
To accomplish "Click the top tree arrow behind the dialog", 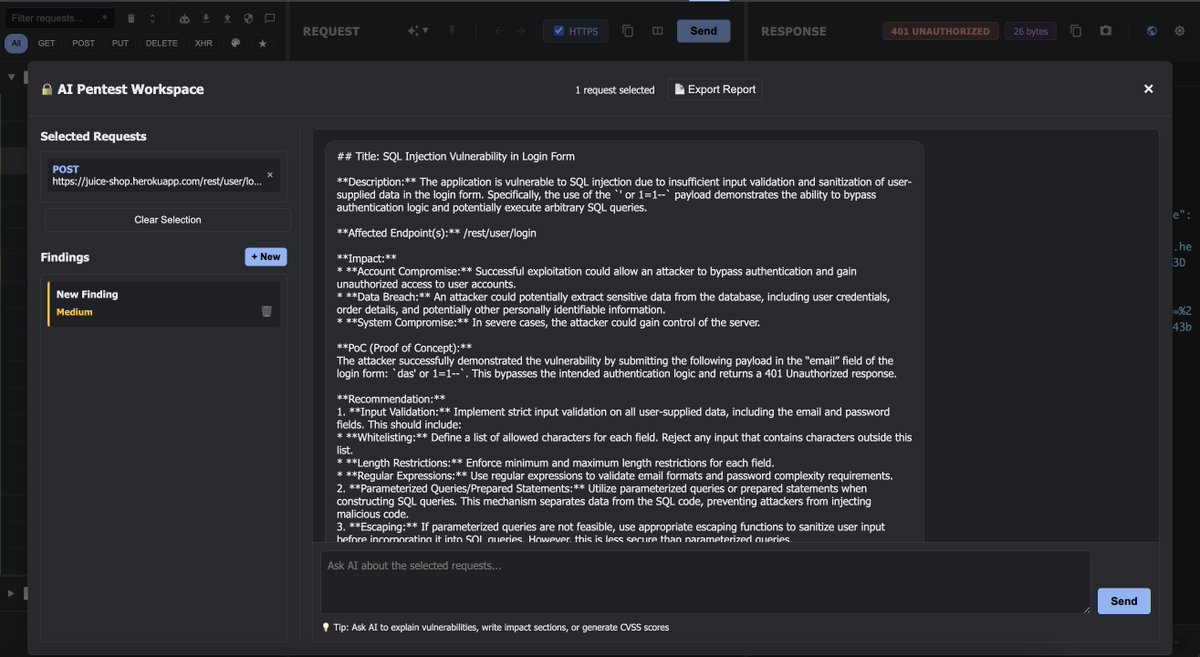I will (x=12, y=77).
